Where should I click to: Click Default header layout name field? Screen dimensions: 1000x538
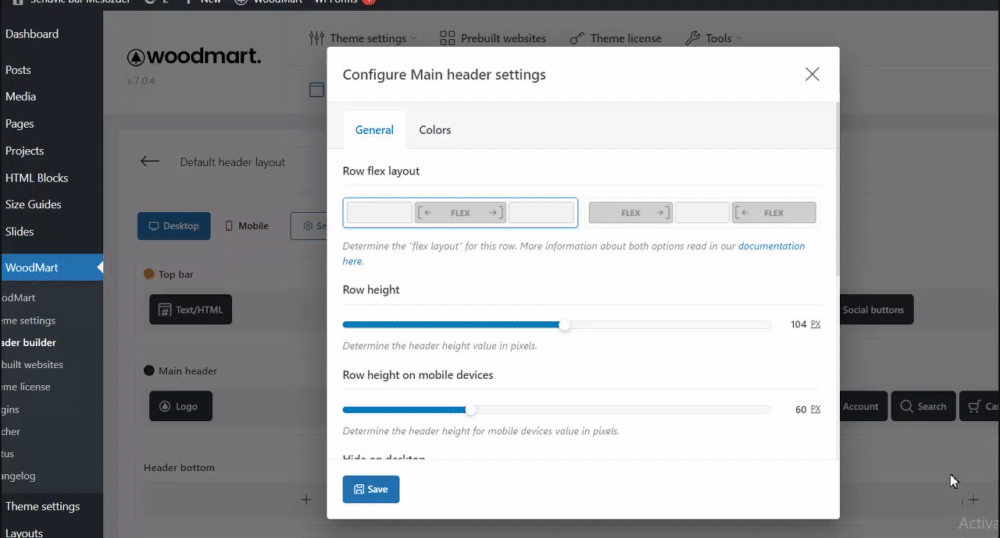232,162
